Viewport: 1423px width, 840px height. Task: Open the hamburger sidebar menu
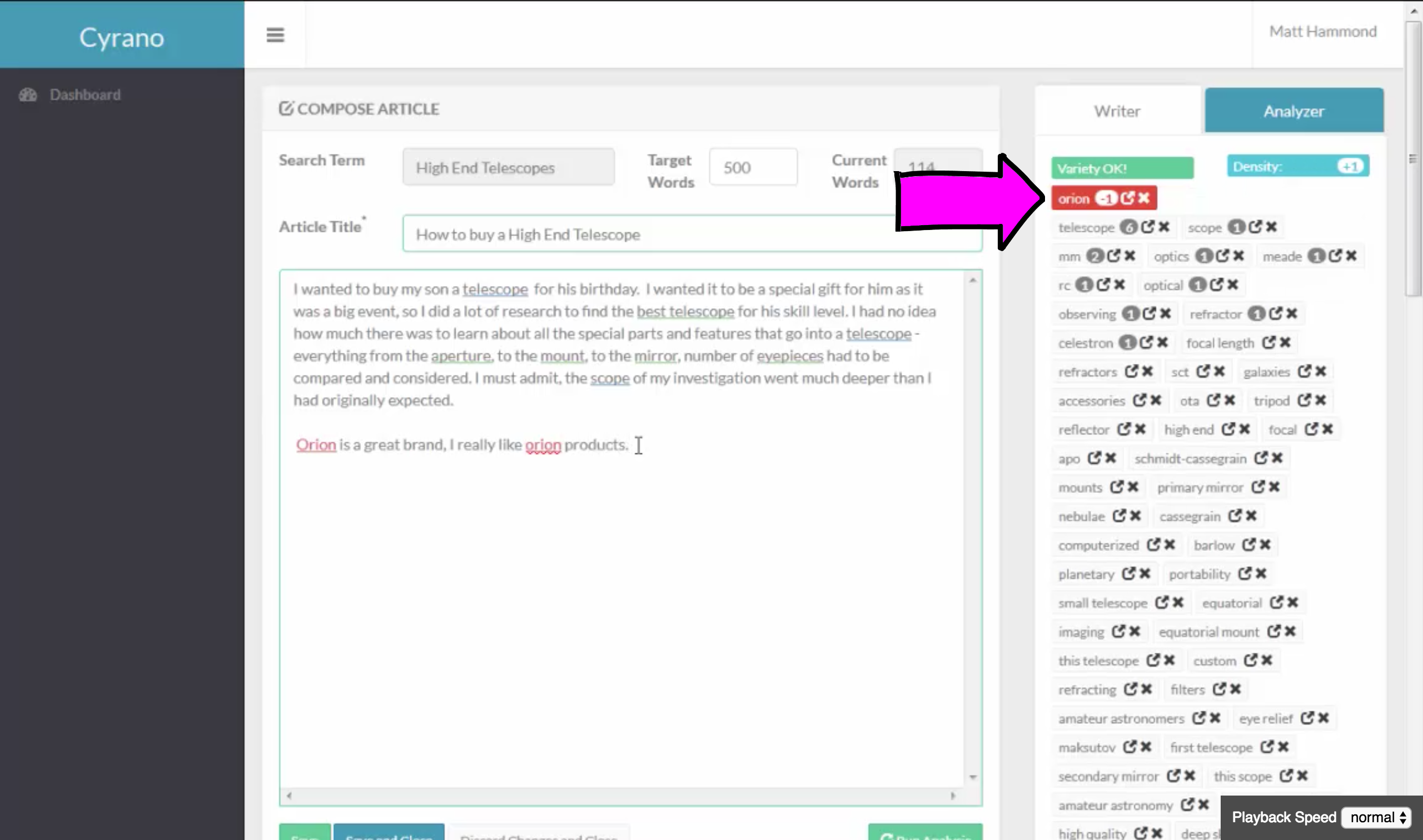pos(275,35)
